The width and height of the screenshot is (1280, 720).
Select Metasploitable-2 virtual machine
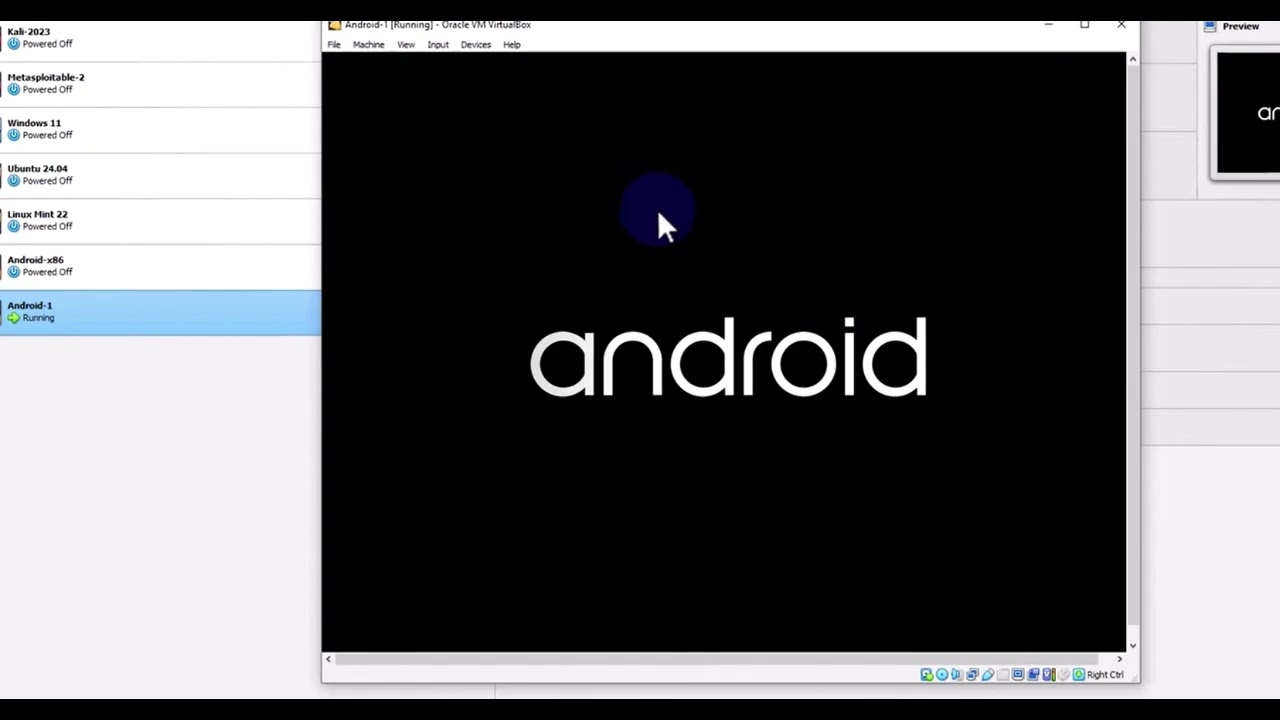coord(160,84)
